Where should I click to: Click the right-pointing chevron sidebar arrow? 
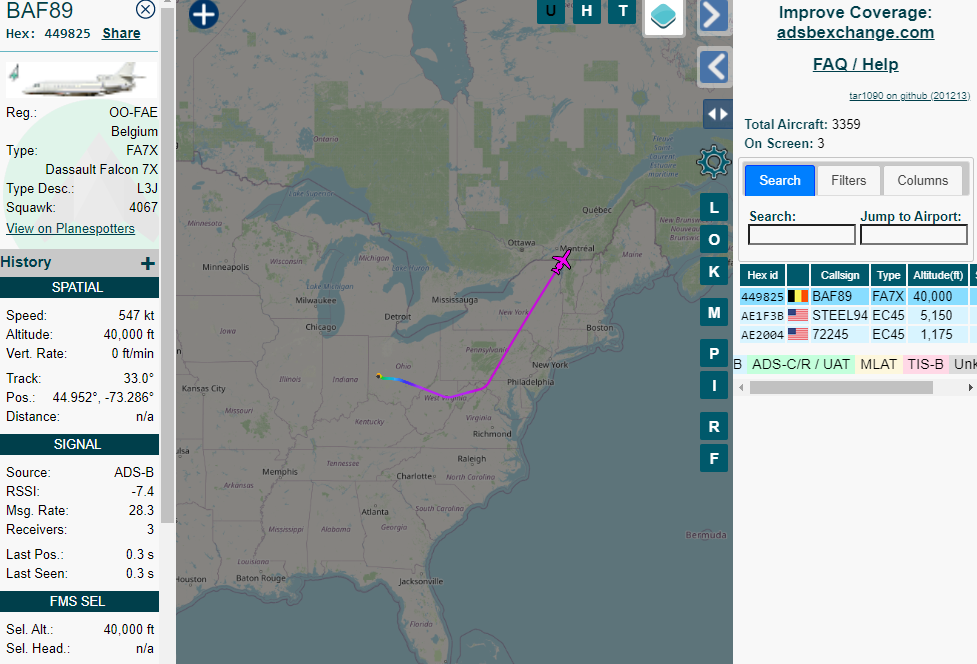714,16
